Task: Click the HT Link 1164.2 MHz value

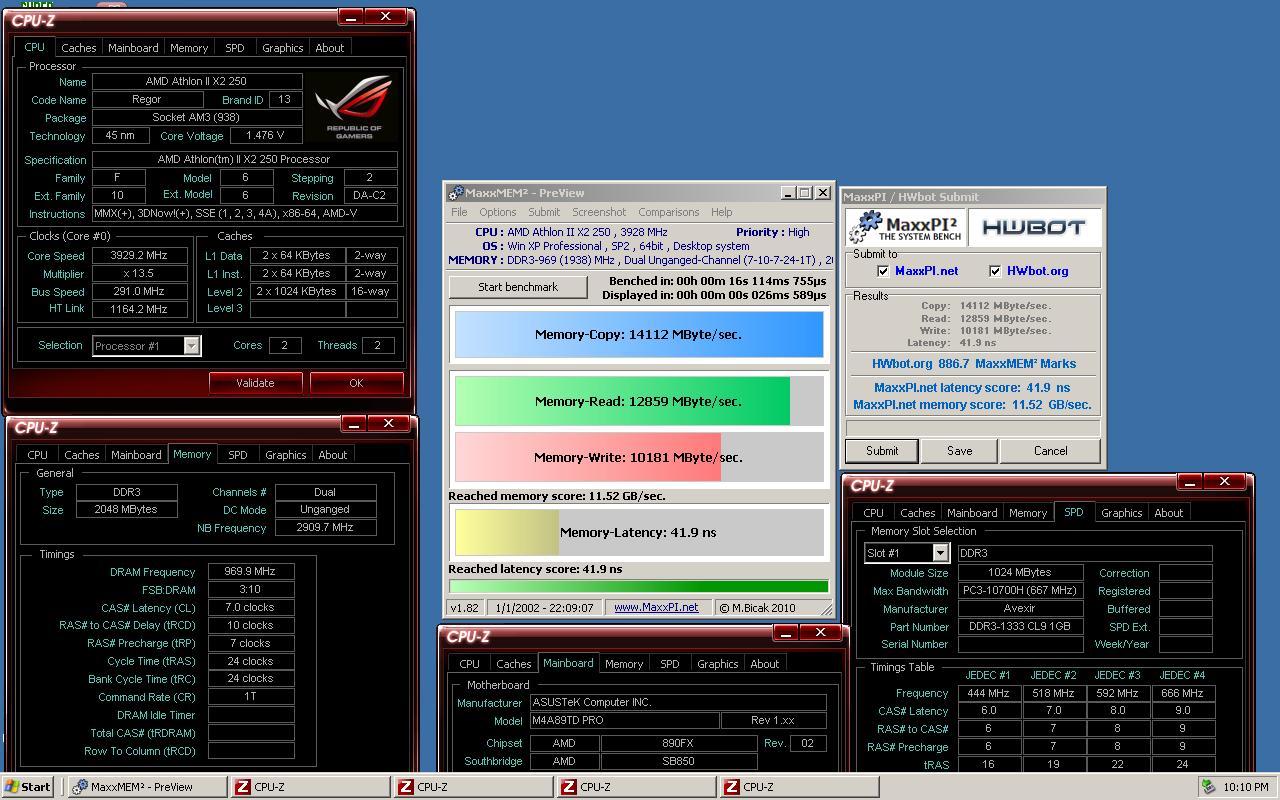Action: click(x=140, y=309)
